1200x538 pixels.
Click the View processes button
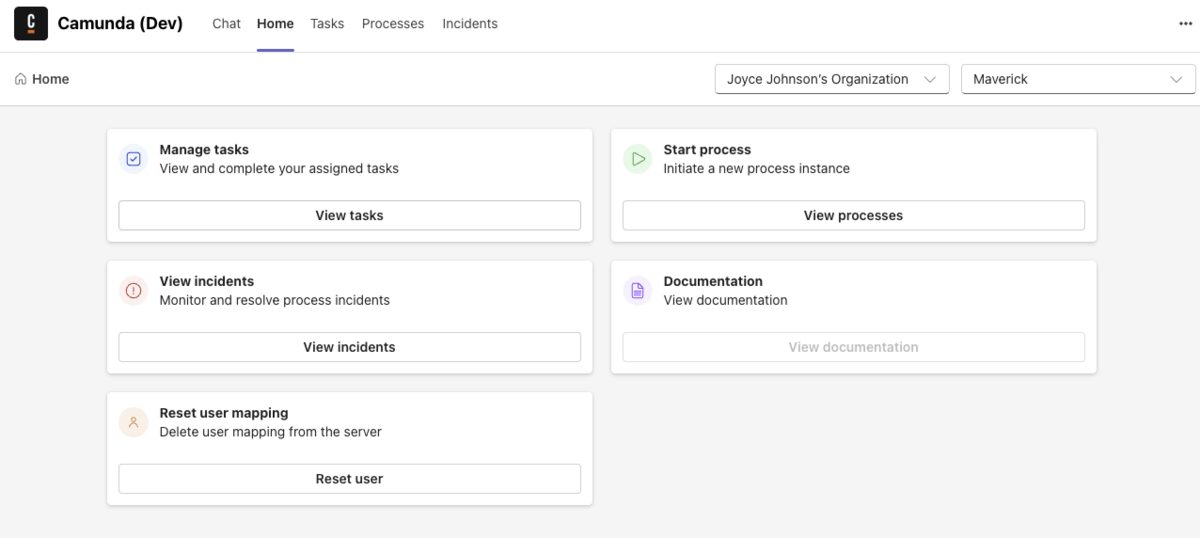pyautogui.click(x=854, y=215)
